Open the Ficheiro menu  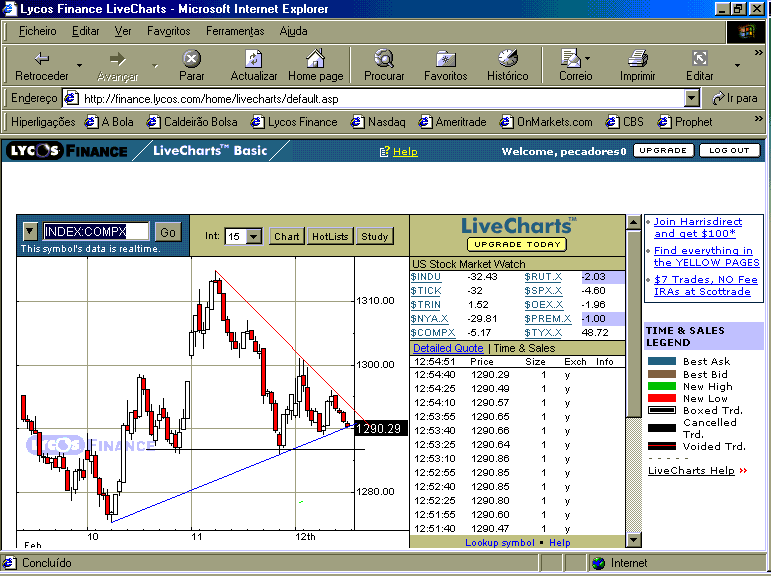37,31
